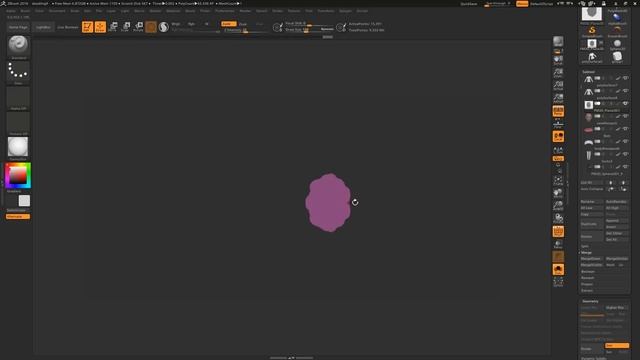Select the Rotate transform tool
This screenshot has height=360, width=640.
138,27
